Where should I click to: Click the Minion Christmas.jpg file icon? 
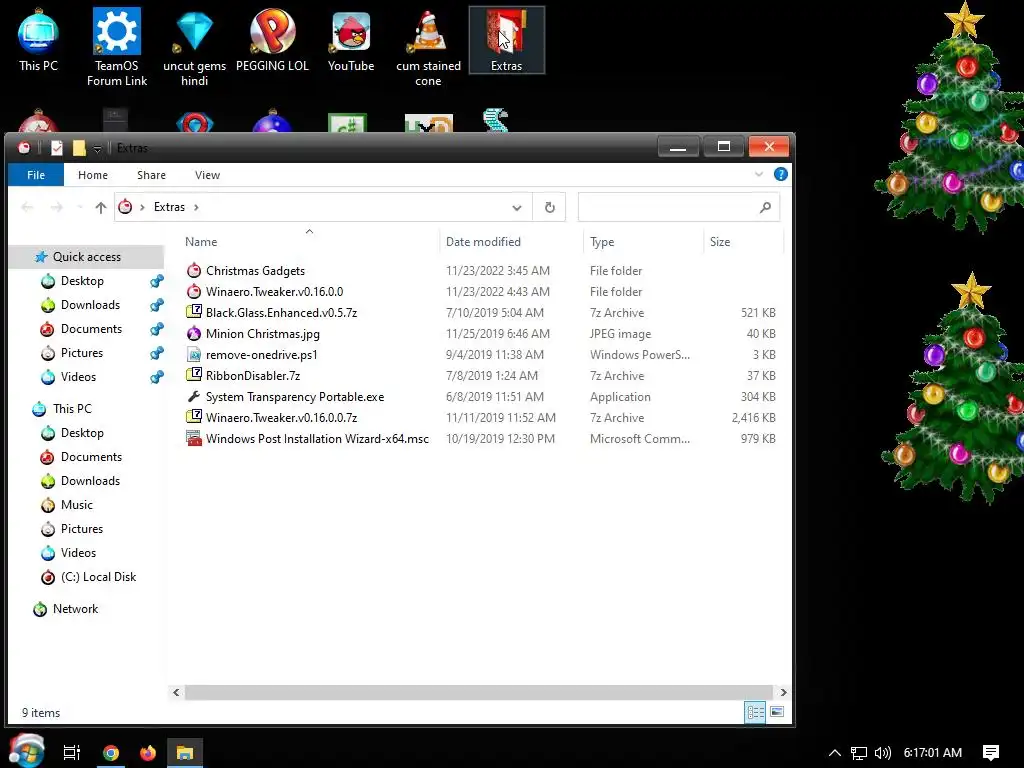(193, 334)
